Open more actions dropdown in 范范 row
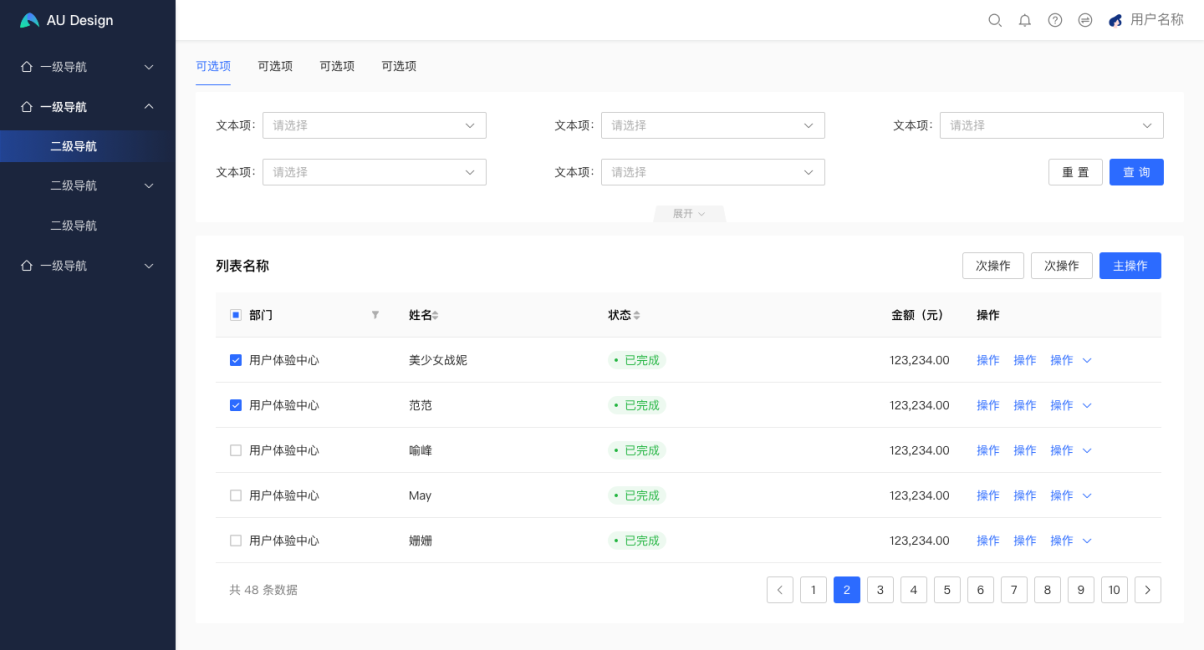The image size is (1204, 650). (x=1087, y=405)
